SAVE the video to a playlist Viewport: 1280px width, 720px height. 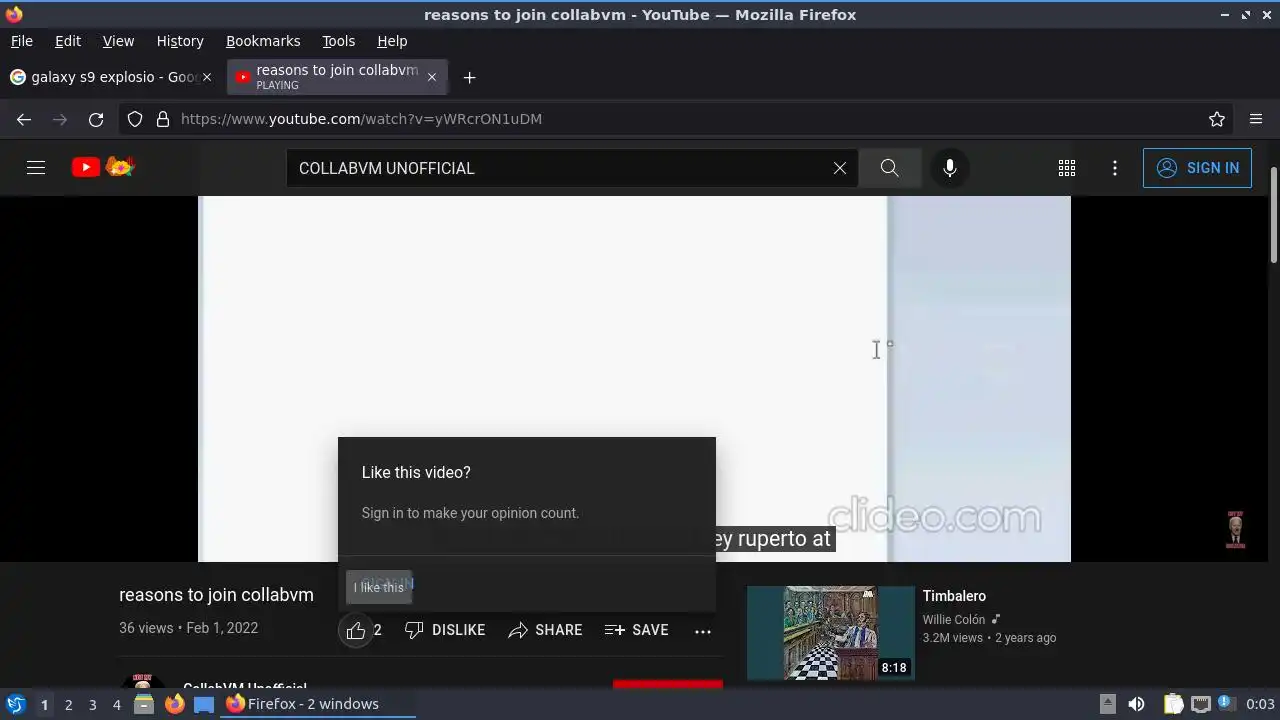click(637, 630)
